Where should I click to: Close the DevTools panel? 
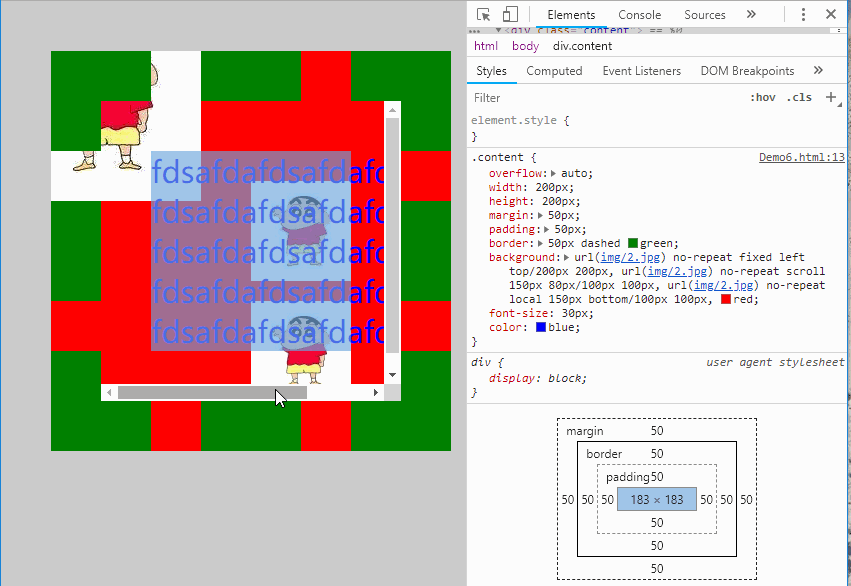(831, 14)
